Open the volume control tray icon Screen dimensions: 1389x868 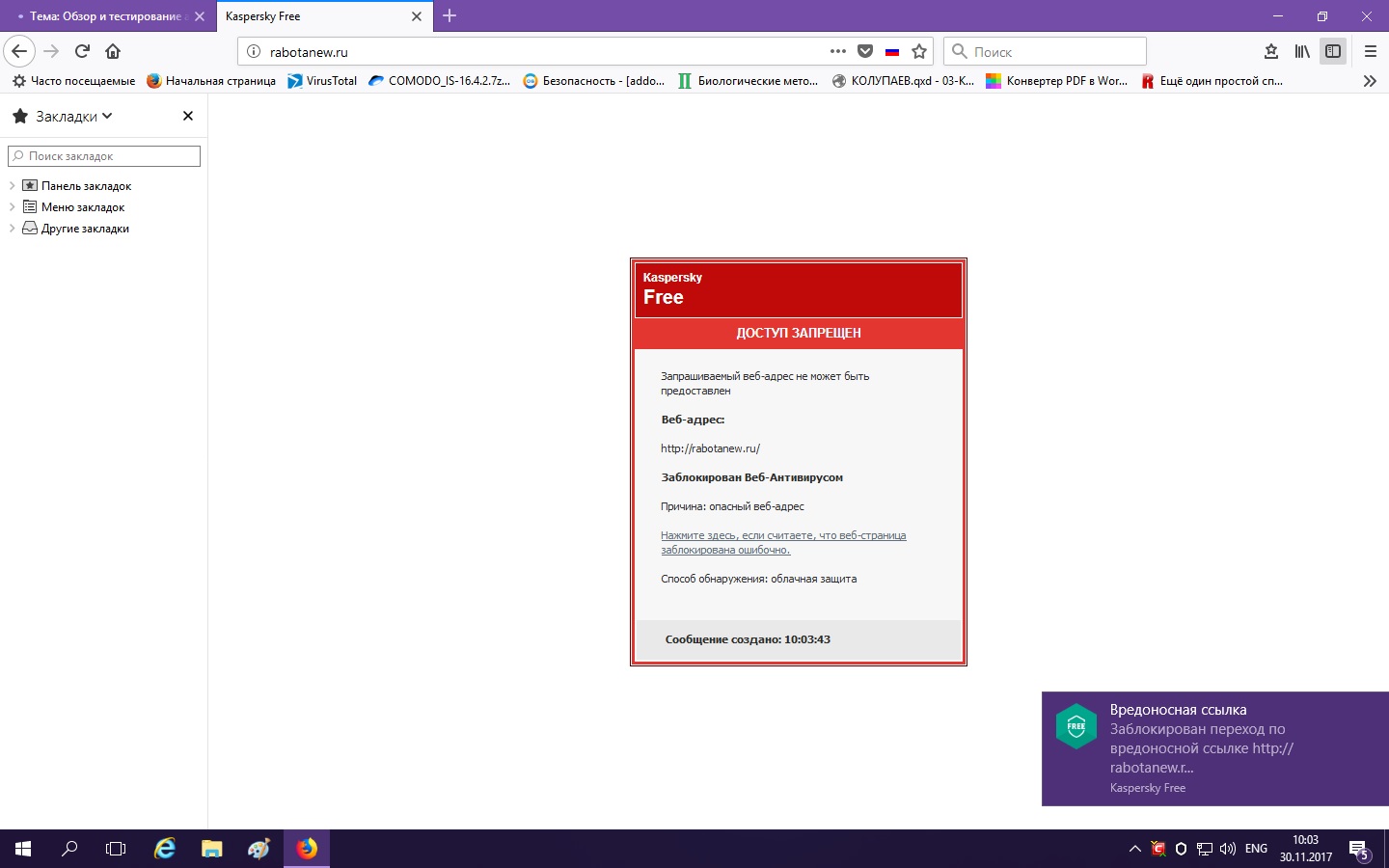point(1228,849)
